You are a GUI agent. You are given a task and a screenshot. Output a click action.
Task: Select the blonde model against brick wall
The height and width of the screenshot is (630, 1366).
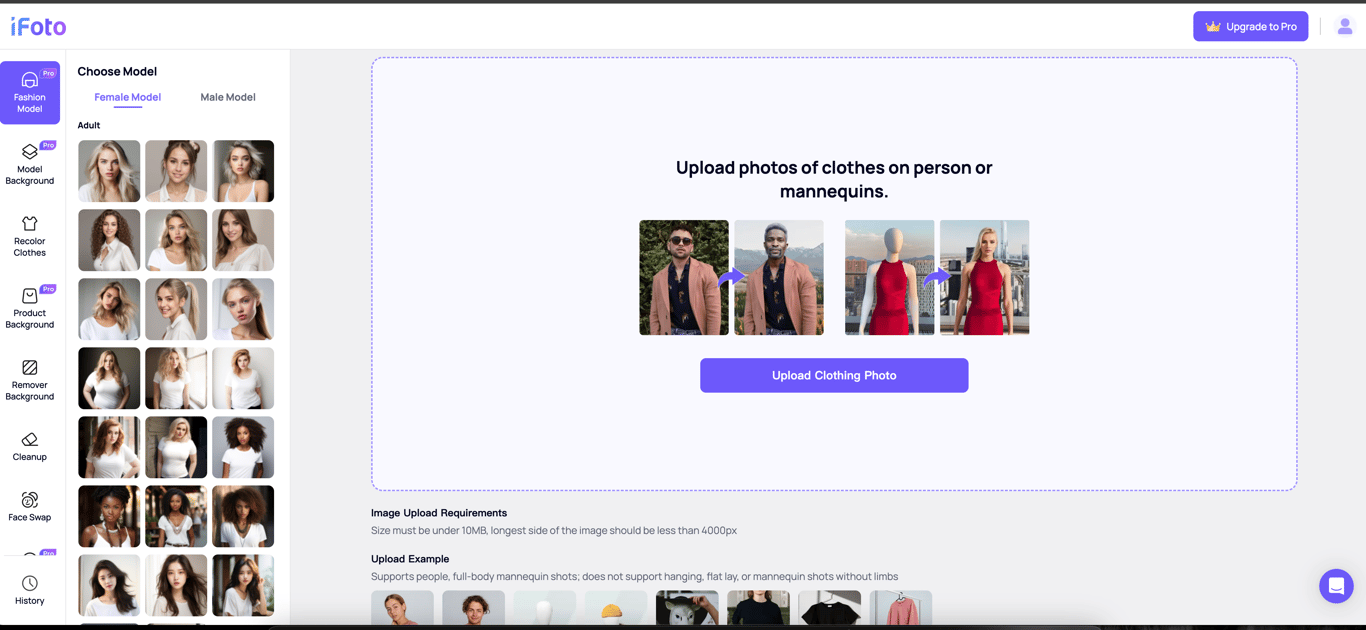click(x=176, y=447)
